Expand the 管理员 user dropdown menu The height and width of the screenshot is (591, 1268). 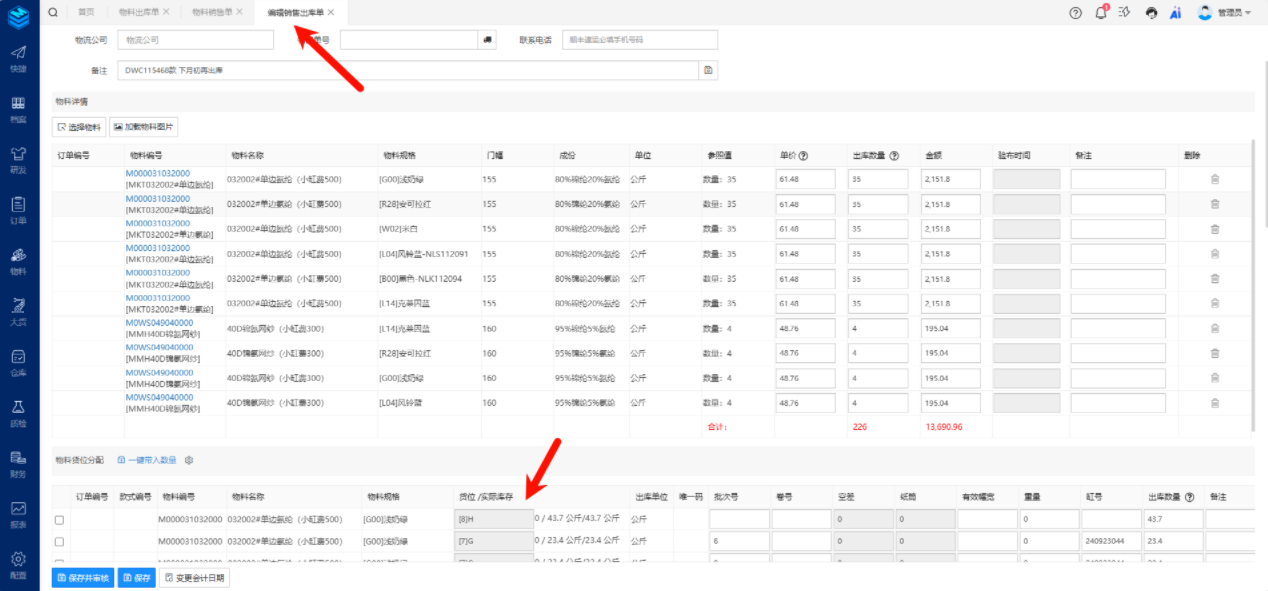(1225, 13)
